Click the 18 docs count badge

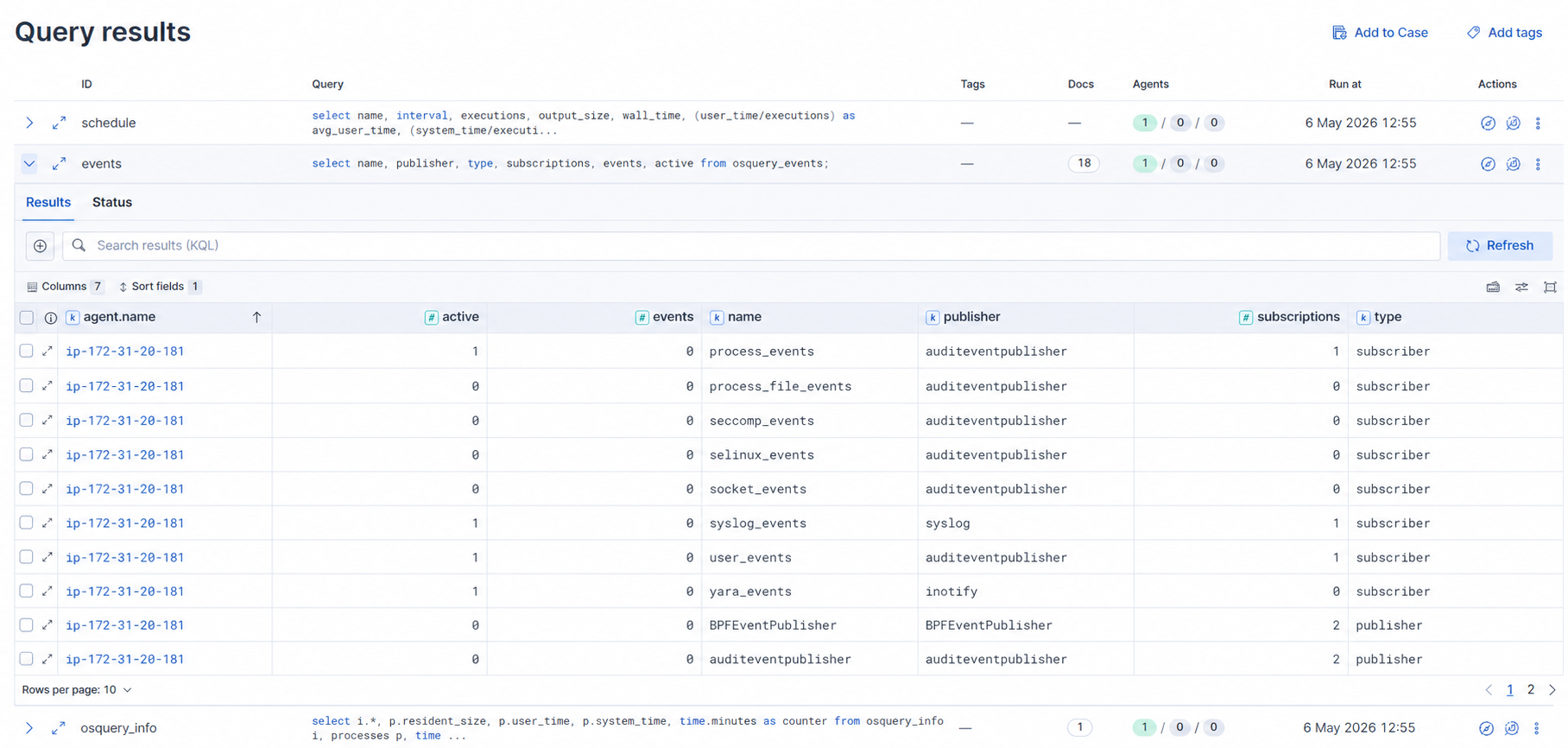[x=1084, y=163]
